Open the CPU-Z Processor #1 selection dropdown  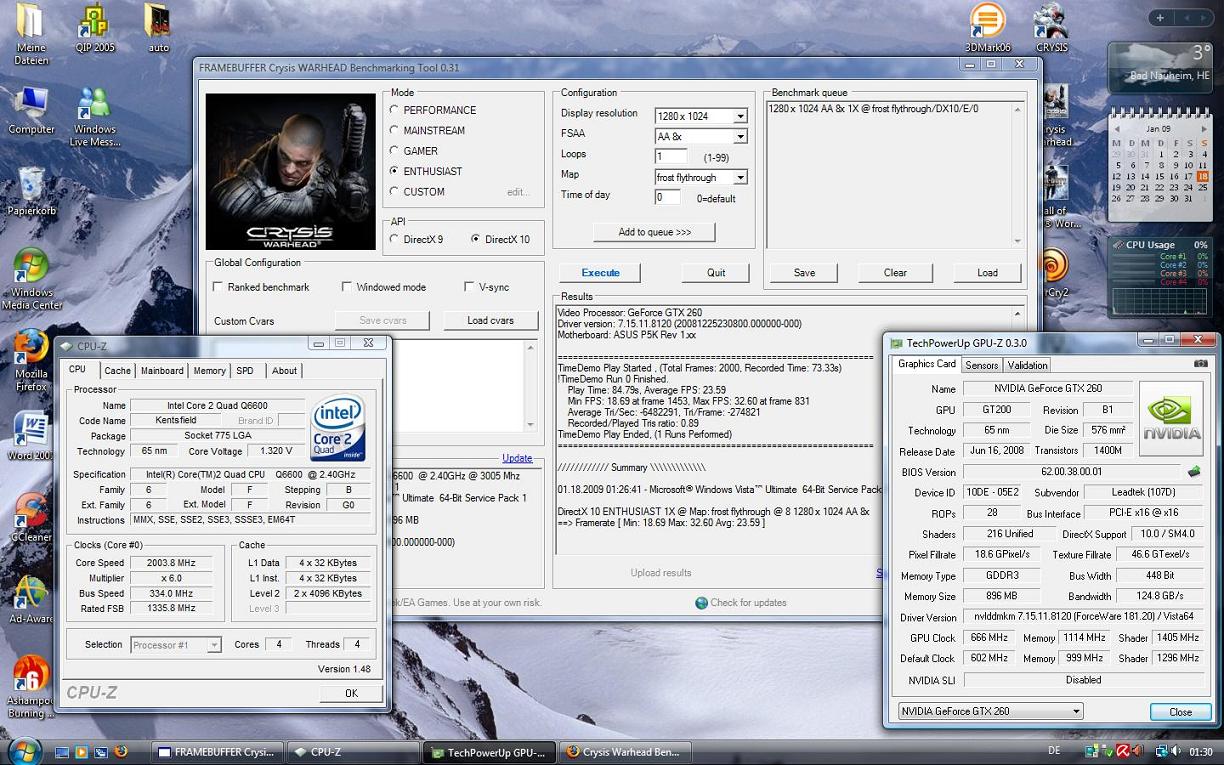tap(176, 645)
